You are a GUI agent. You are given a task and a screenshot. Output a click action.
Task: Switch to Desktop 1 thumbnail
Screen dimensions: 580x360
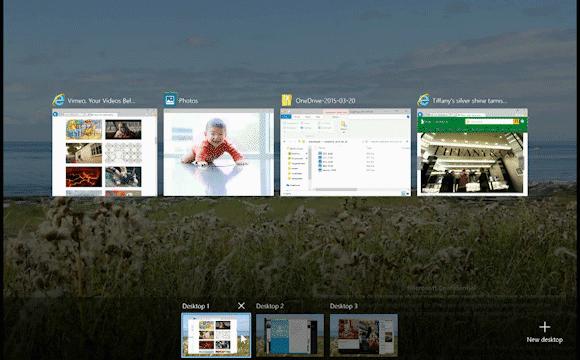(216, 335)
